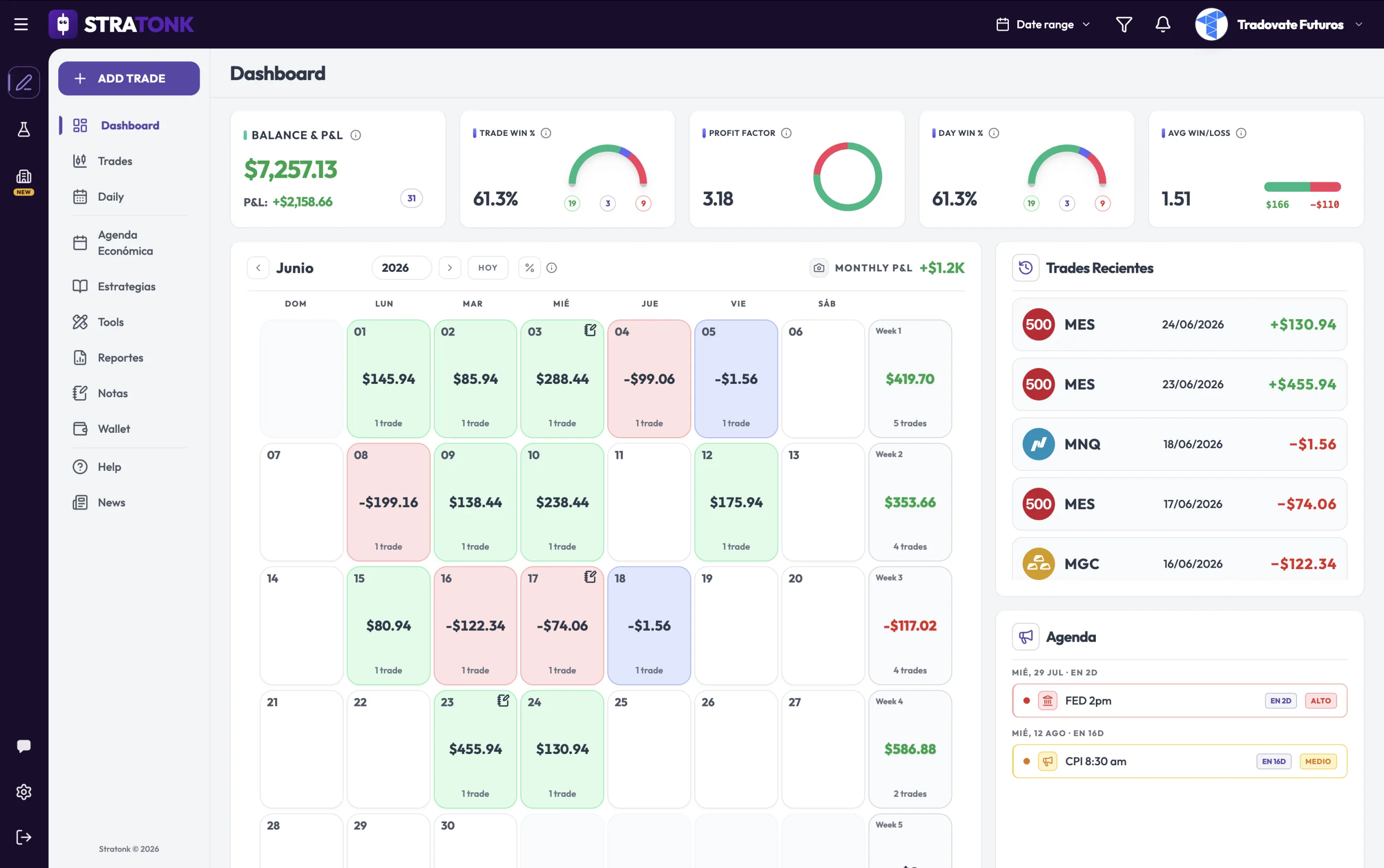Open the note icon on day 17
Viewport: 1384px width, 868px height.
[590, 577]
